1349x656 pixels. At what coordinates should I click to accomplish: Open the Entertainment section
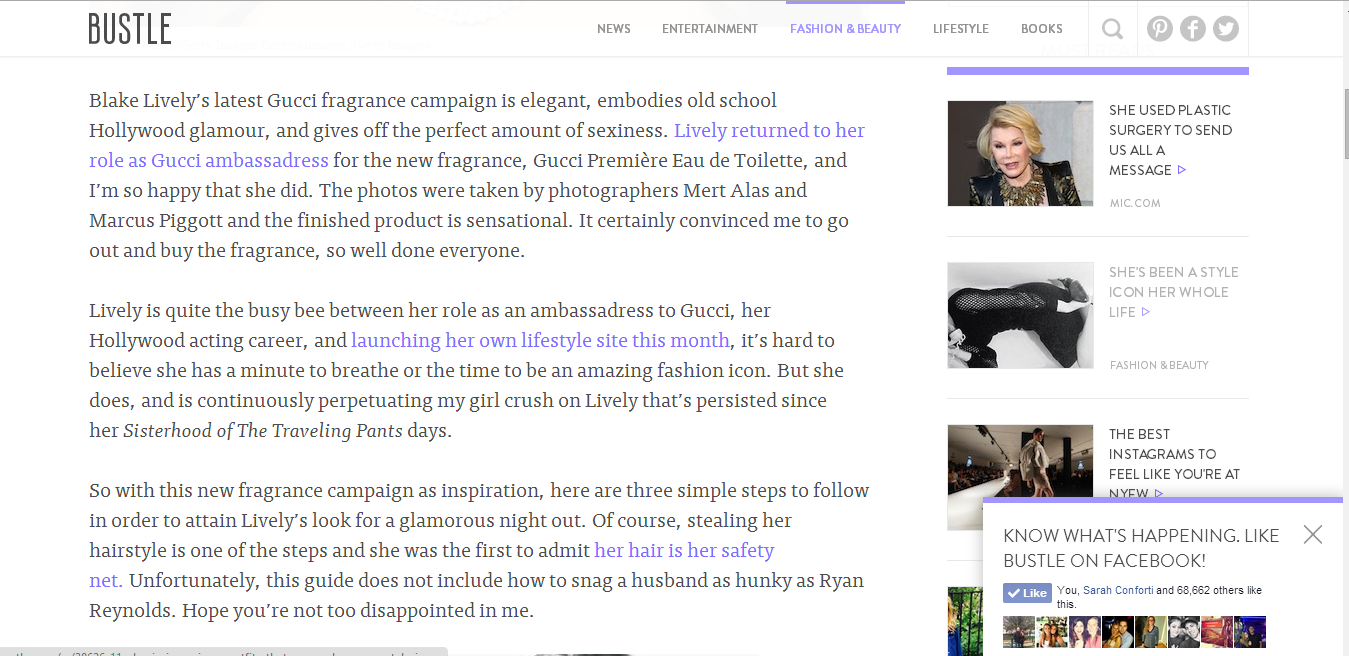click(x=709, y=29)
